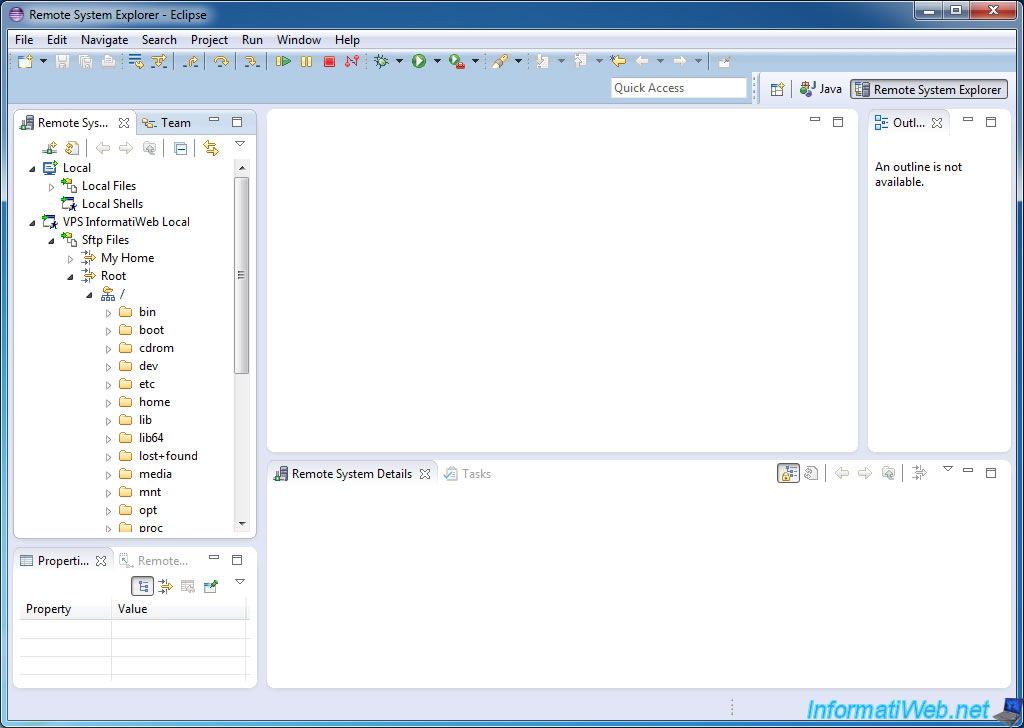
Task: Expand the etc folder
Action: coord(108,385)
